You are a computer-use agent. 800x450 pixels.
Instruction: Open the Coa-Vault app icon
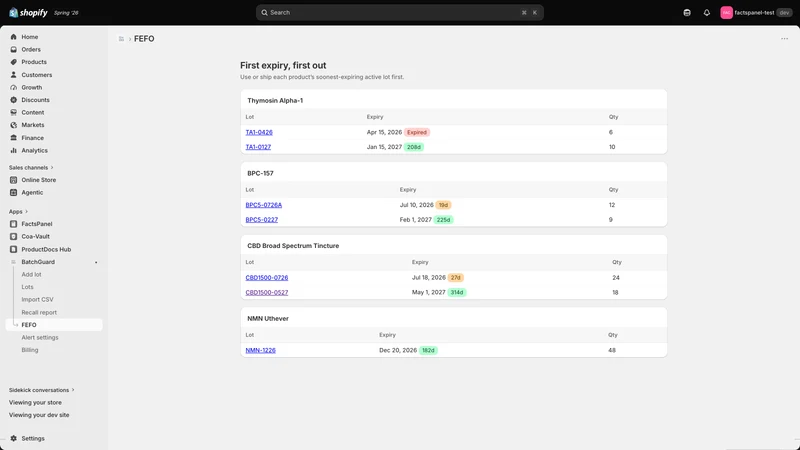[x=14, y=237]
